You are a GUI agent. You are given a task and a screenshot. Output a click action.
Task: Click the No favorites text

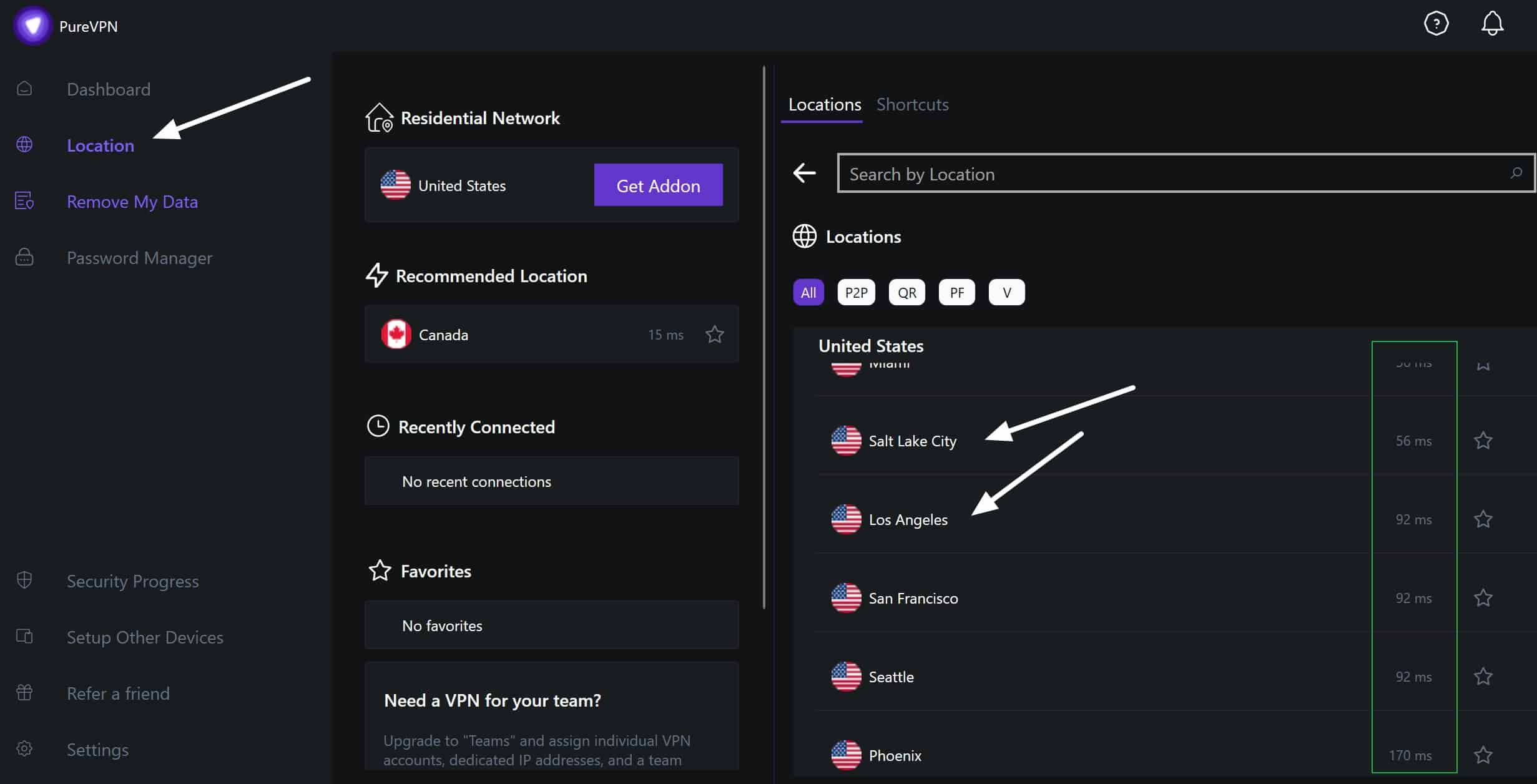pyautogui.click(x=442, y=625)
